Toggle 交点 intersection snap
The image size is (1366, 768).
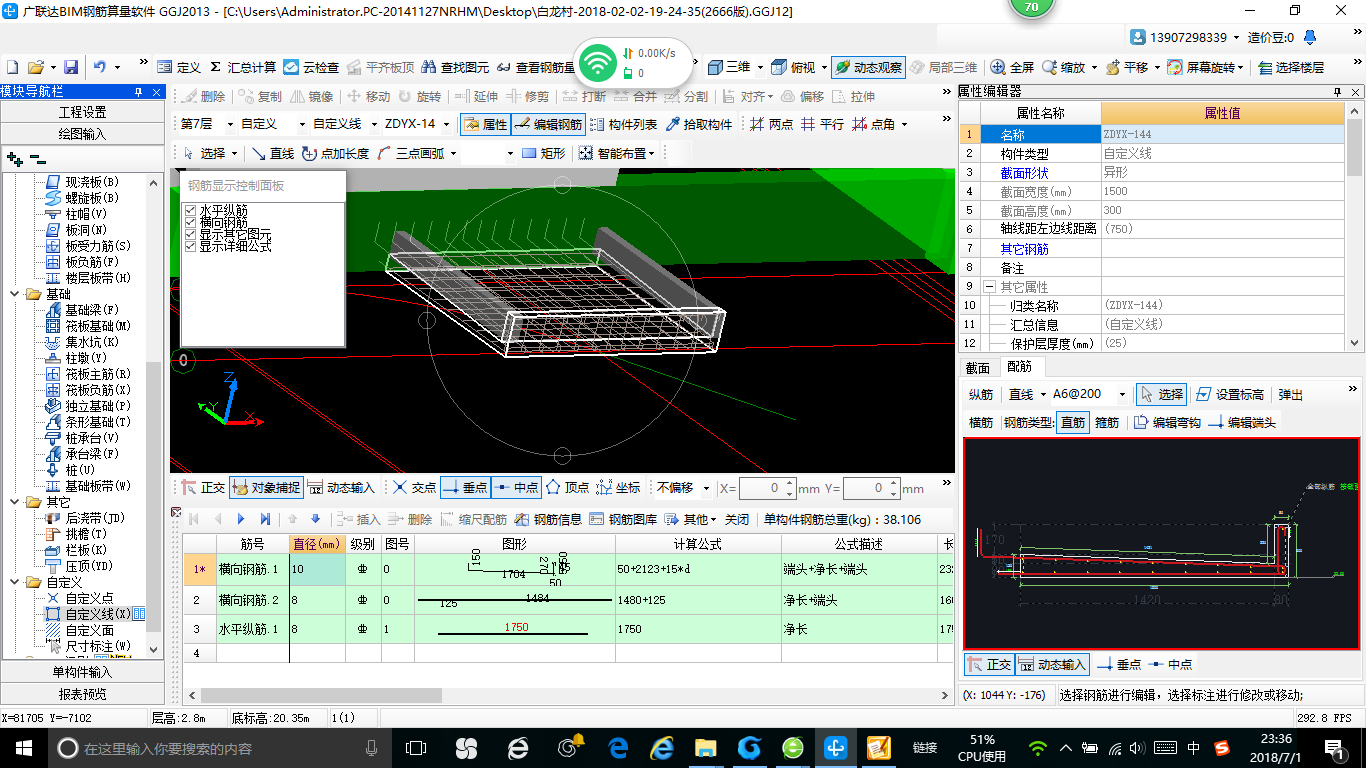414,488
